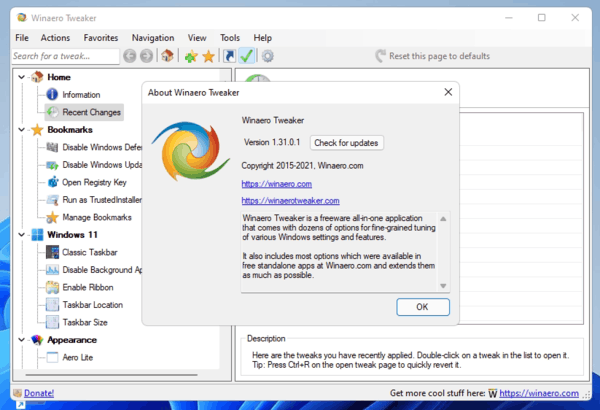Click the blue shortcut arrow toolbar icon
The image size is (600, 410).
point(229,56)
